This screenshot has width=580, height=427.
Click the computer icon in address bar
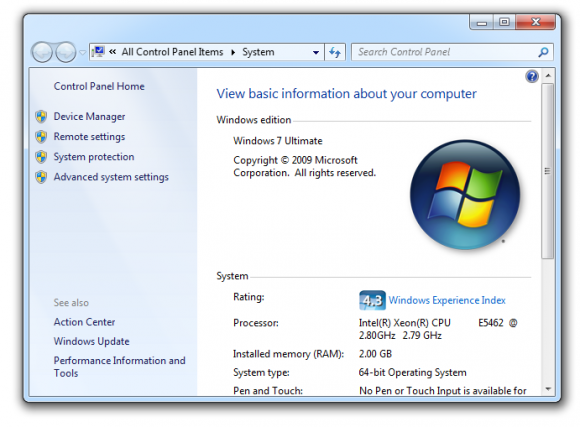pyautogui.click(x=99, y=52)
